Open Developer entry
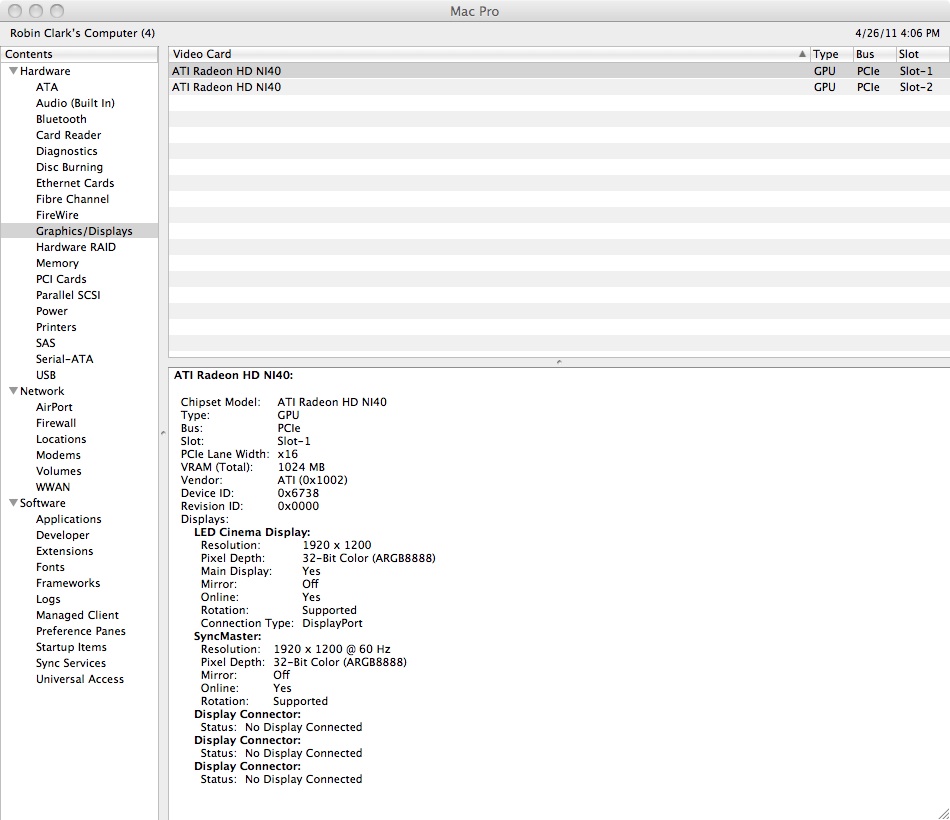Image resolution: width=950 pixels, height=820 pixels. (x=62, y=535)
